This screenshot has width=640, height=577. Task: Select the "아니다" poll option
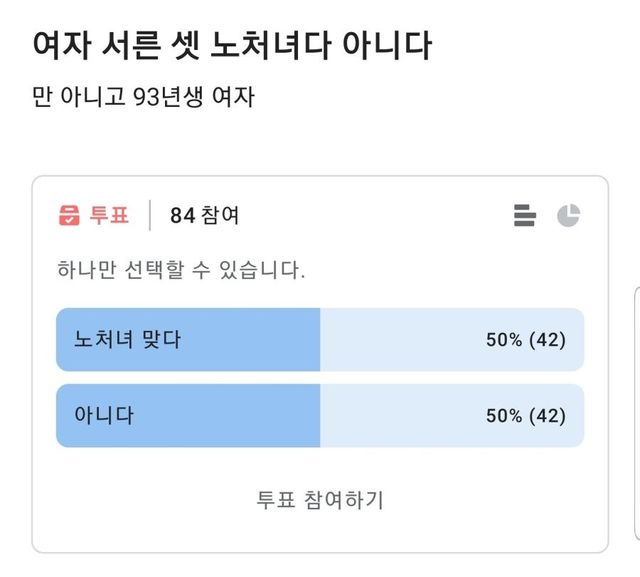[104, 415]
